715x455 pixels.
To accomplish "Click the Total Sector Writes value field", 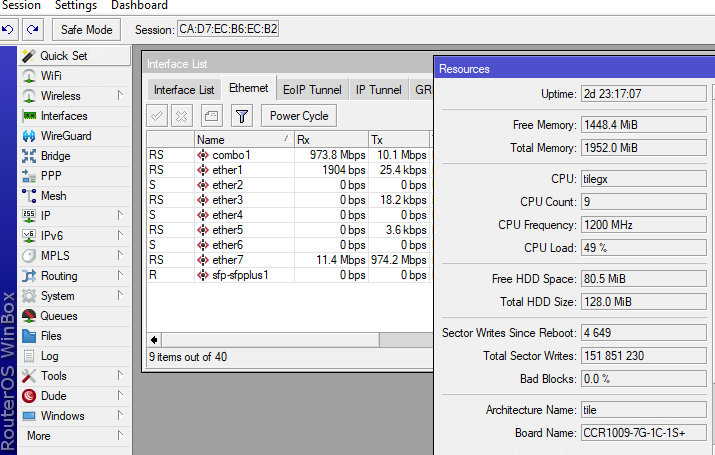I will pyautogui.click(x=643, y=356).
